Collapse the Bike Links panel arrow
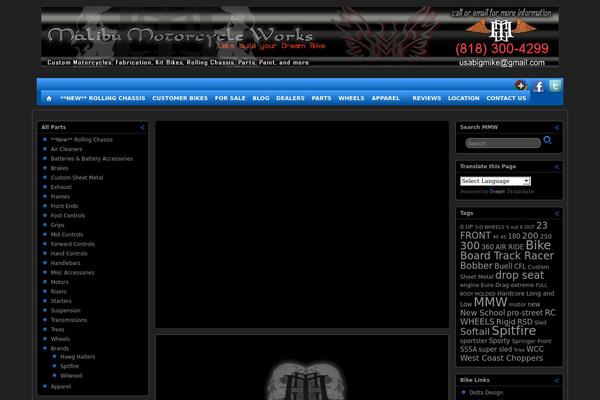Image resolution: width=600 pixels, height=400 pixels. 556,380
